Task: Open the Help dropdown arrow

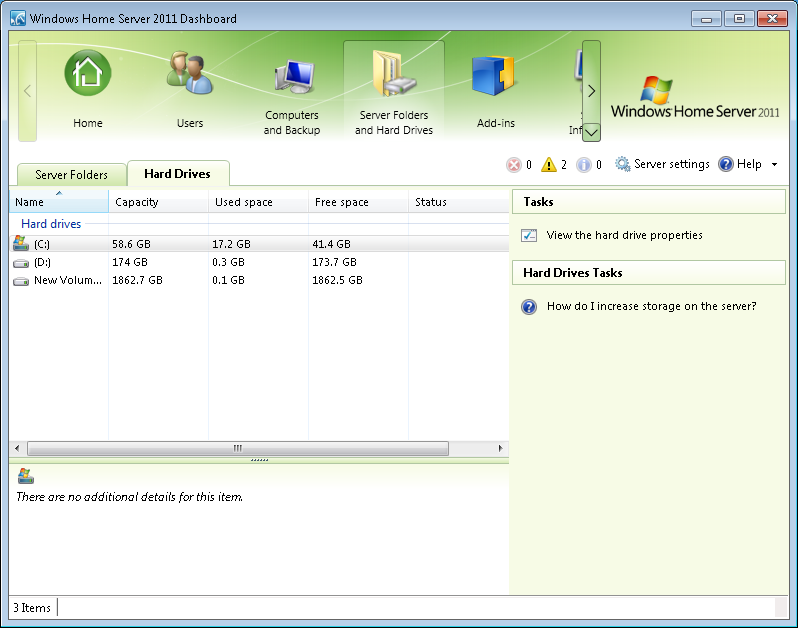Action: pyautogui.click(x=775, y=164)
